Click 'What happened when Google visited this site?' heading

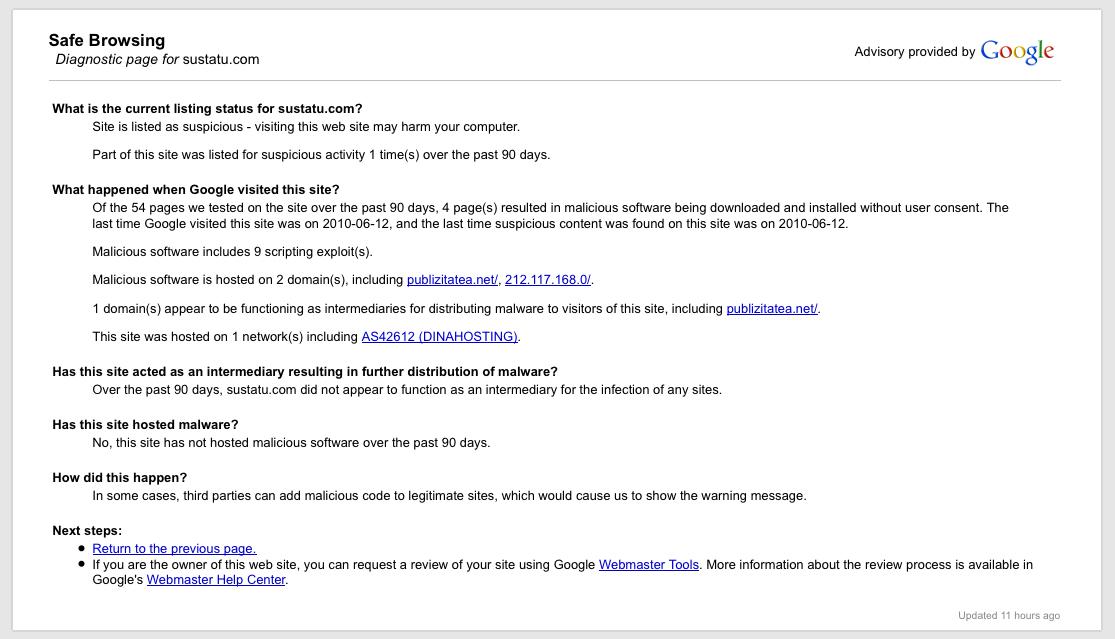pos(196,190)
